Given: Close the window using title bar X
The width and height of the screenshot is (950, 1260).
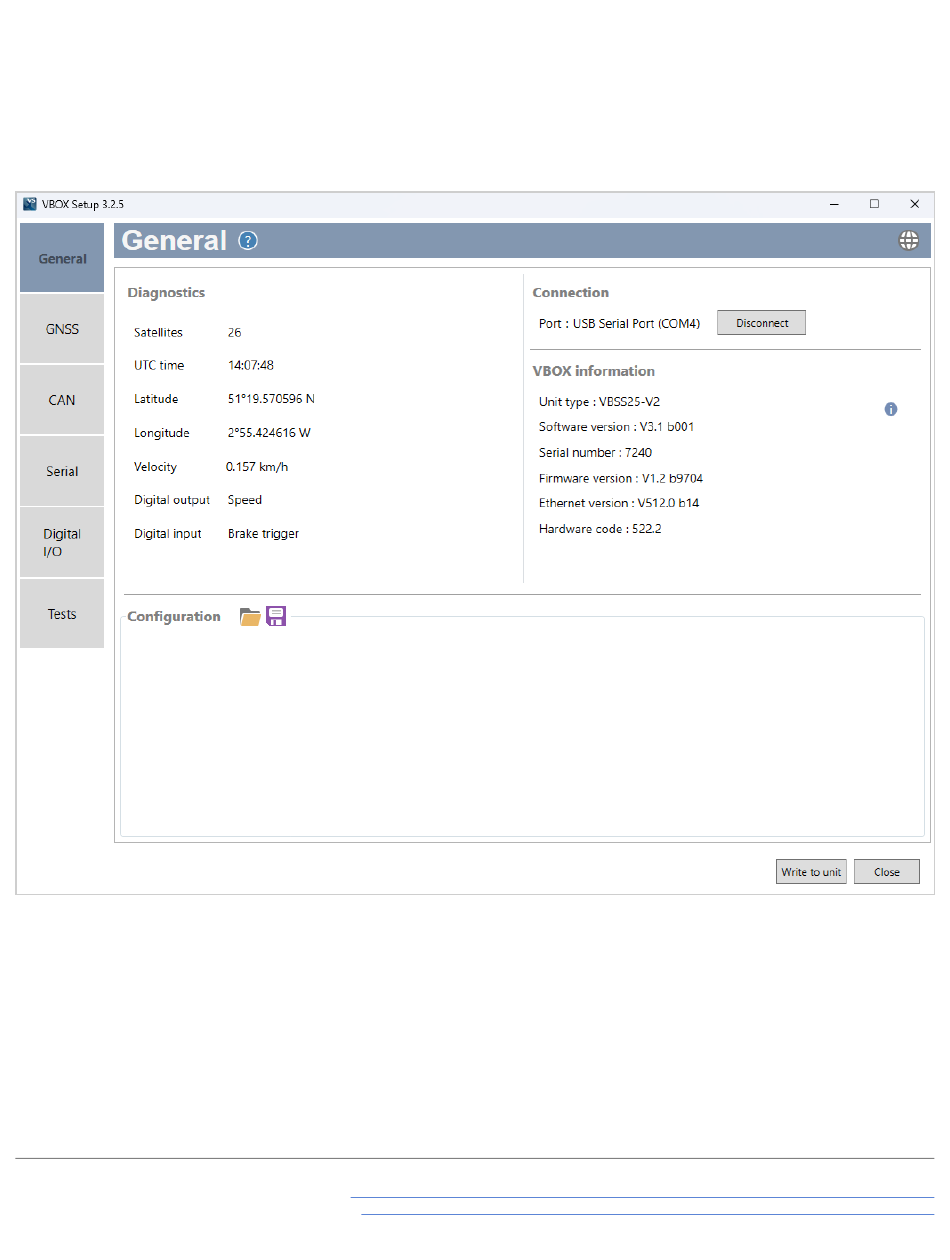Looking at the screenshot, I should pos(914,204).
